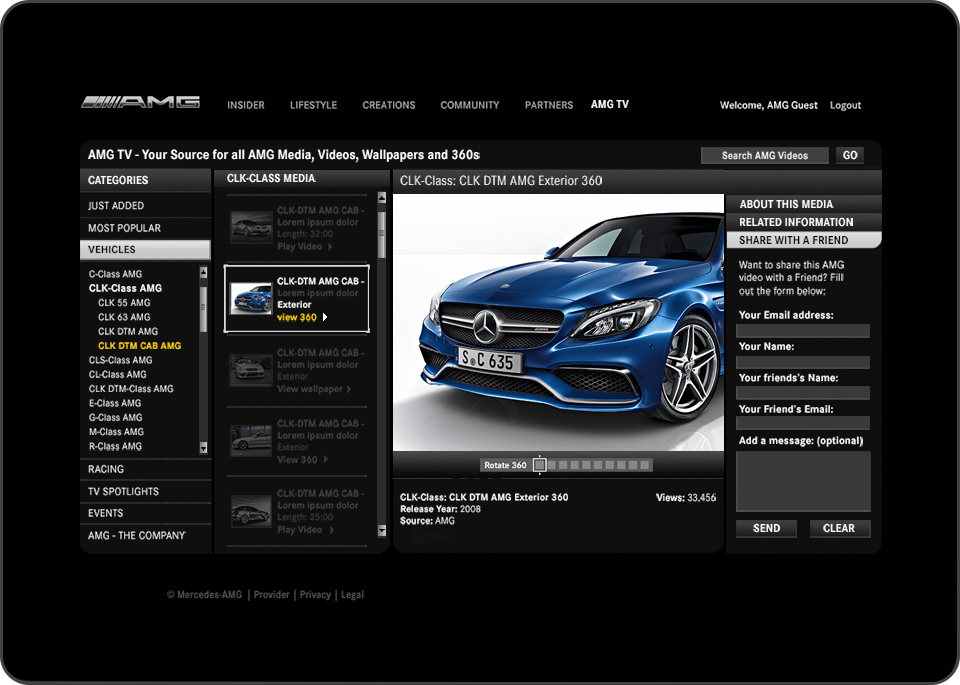The width and height of the screenshot is (960, 685).
Task: Click the Rotate 360 slider handle
Action: coord(539,465)
